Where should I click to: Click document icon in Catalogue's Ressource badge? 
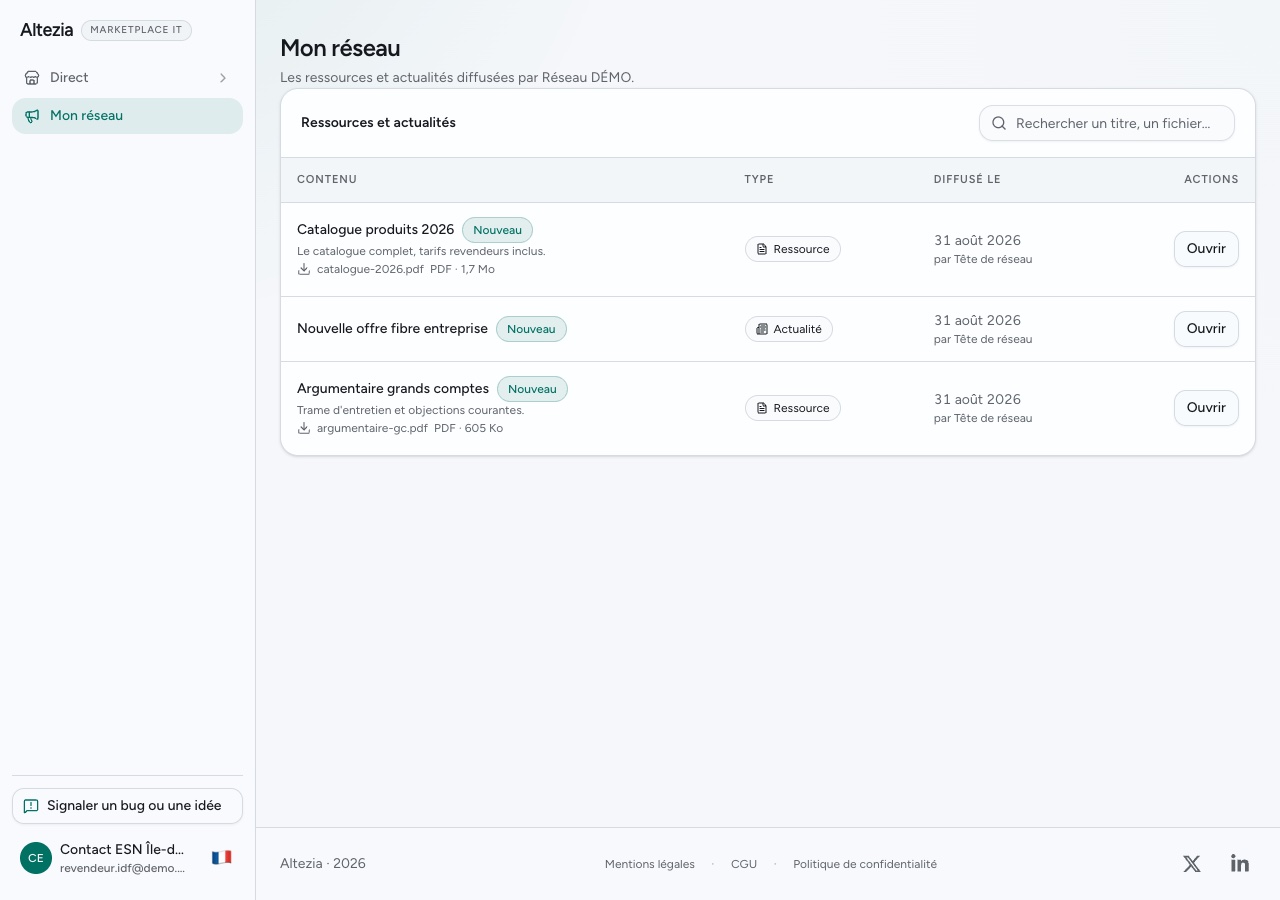pos(762,249)
